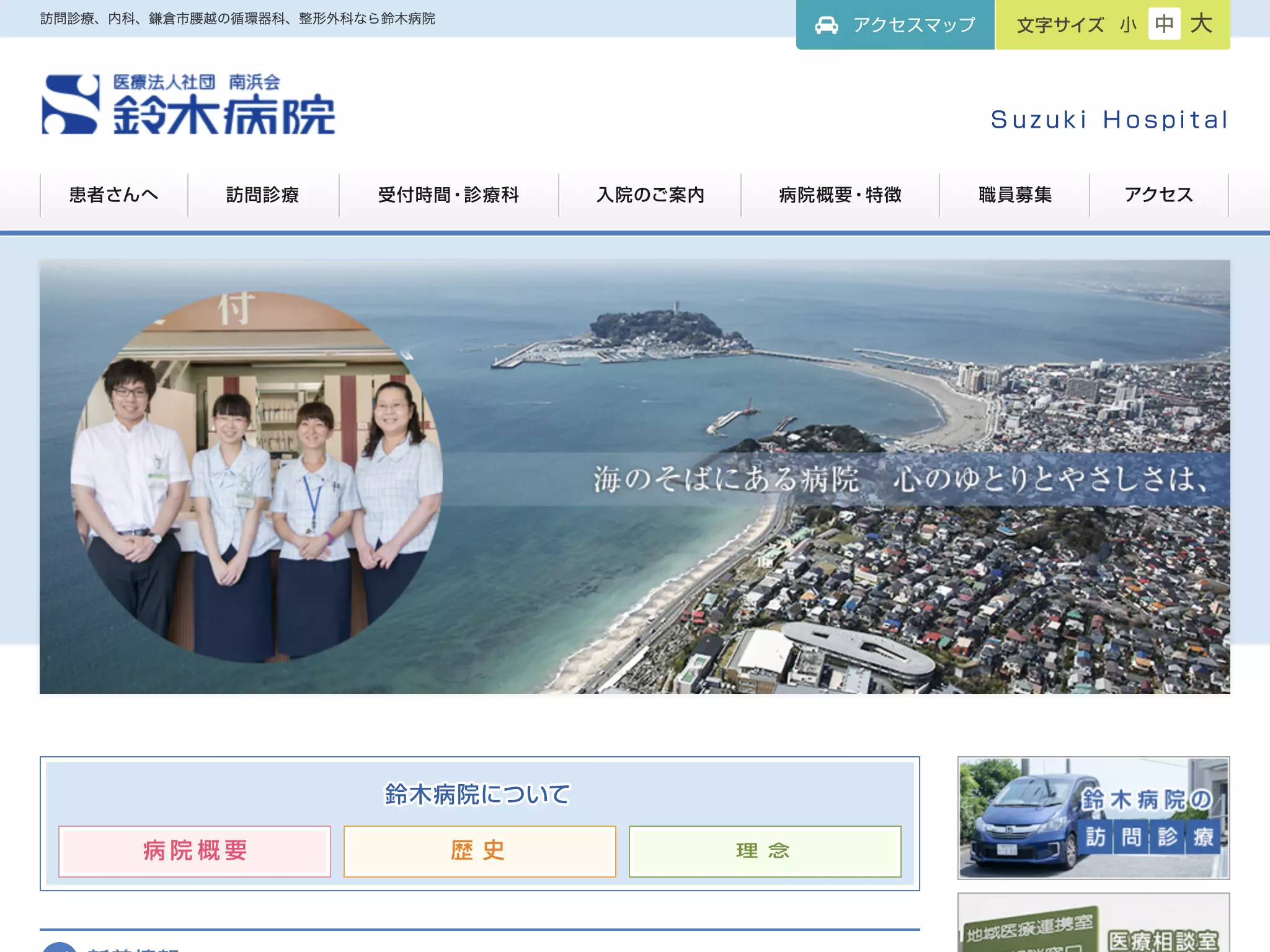Image resolution: width=1270 pixels, height=952 pixels.
Task: Click the 鈴木病院について heading
Action: point(477,794)
